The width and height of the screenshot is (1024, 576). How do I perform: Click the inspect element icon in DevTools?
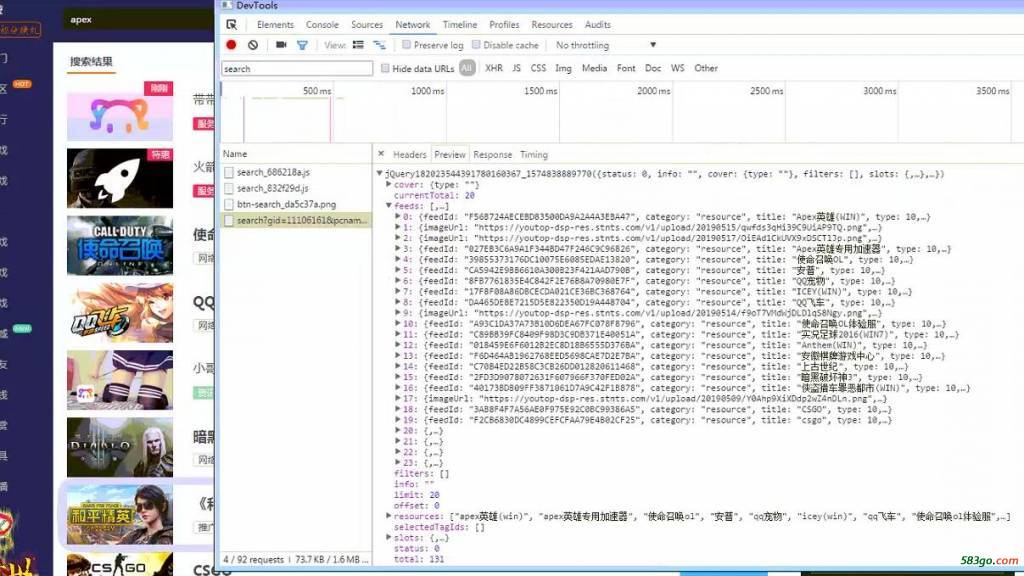click(231, 25)
